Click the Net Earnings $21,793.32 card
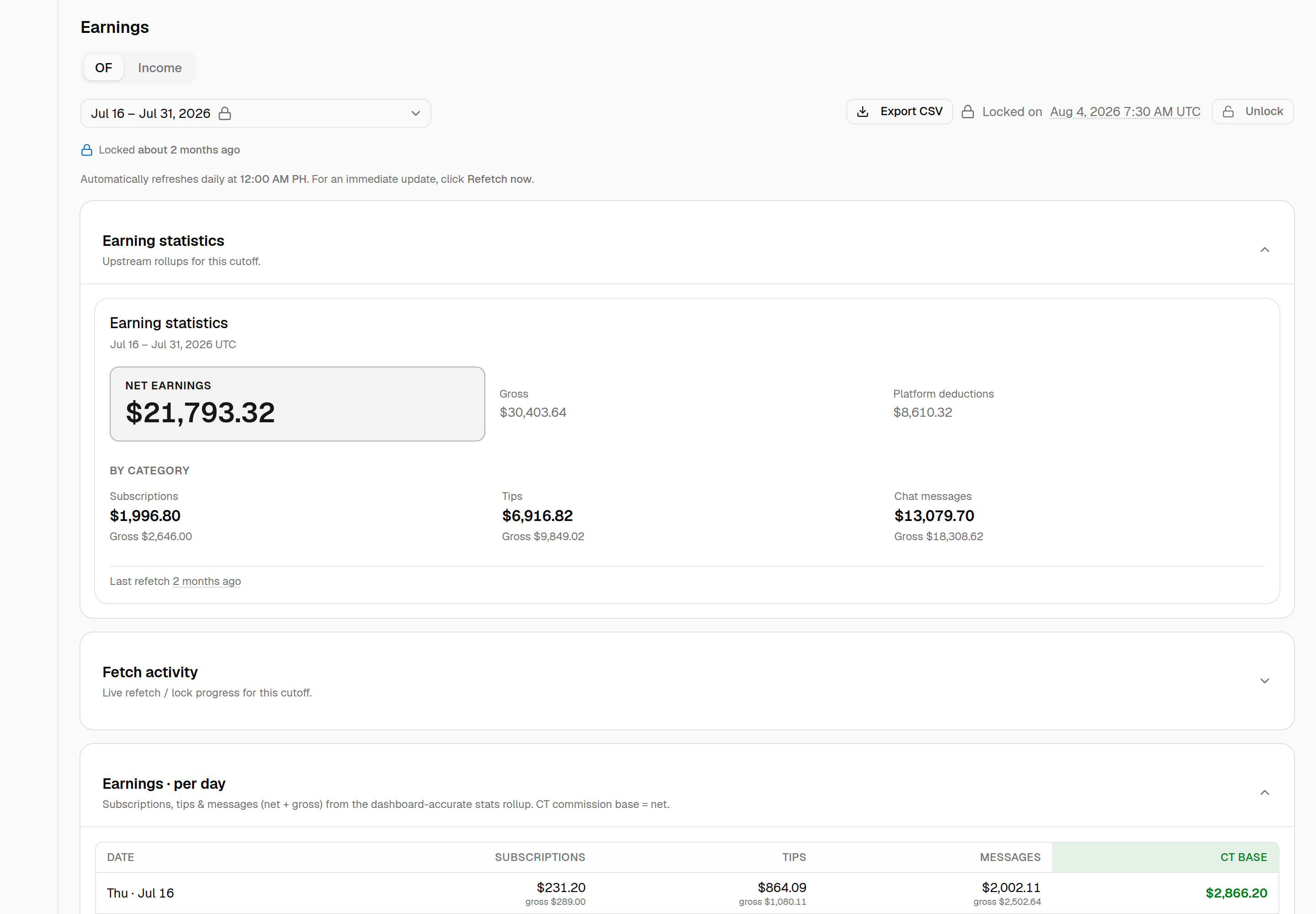Screen dimensions: 1316x914 [x=297, y=404]
